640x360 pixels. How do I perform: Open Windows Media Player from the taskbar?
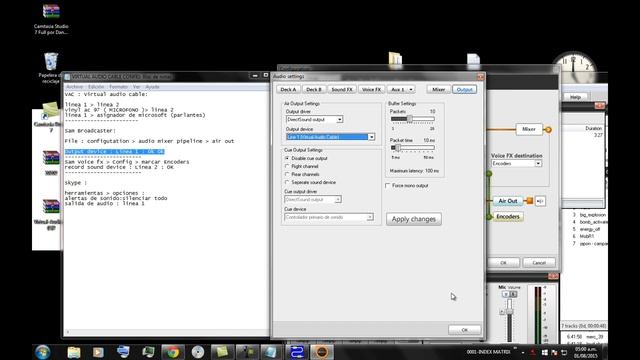(x=98, y=352)
